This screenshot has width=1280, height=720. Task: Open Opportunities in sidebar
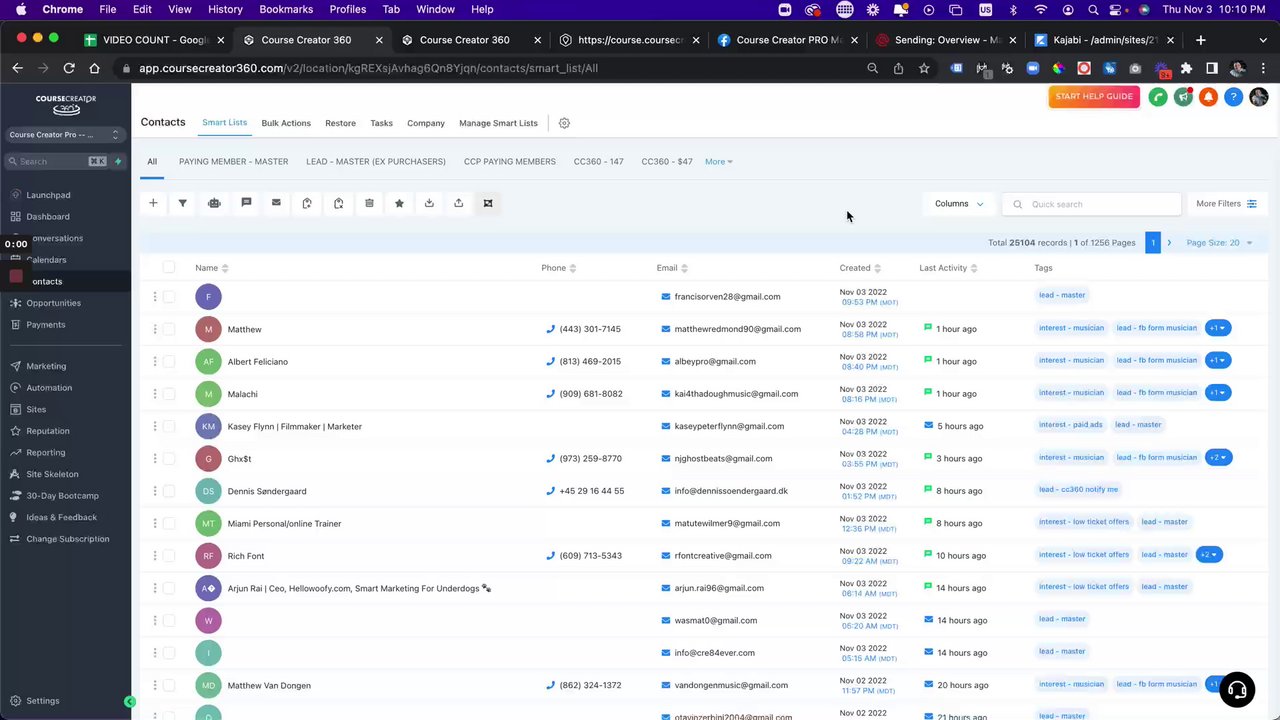point(53,303)
